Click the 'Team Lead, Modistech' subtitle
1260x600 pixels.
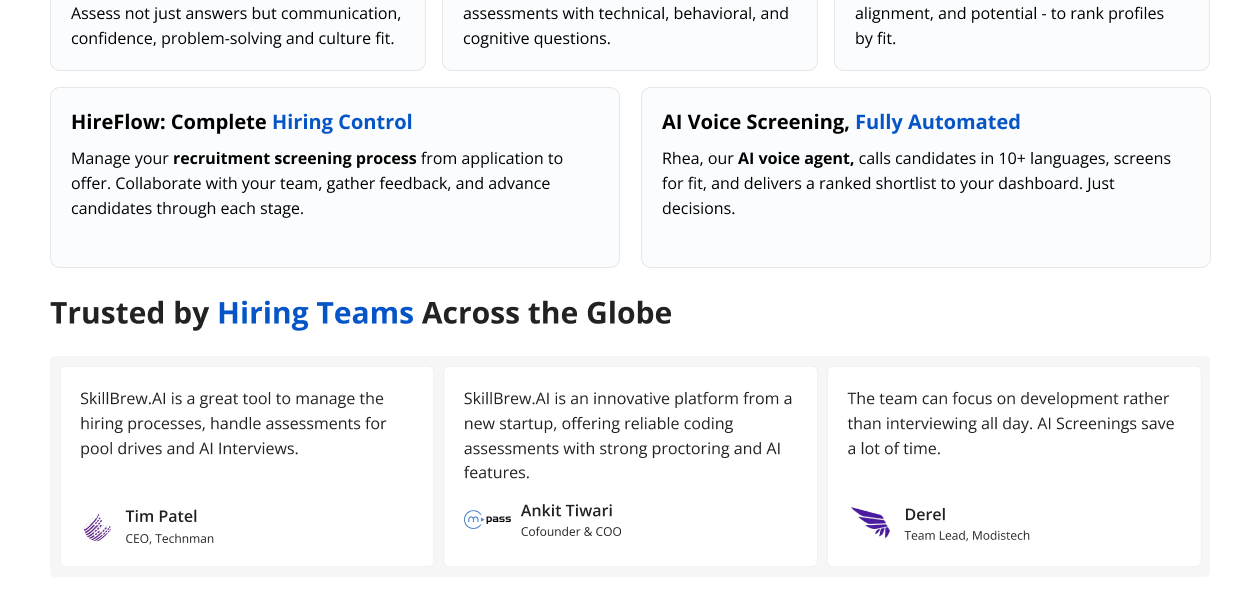pyautogui.click(x=967, y=535)
